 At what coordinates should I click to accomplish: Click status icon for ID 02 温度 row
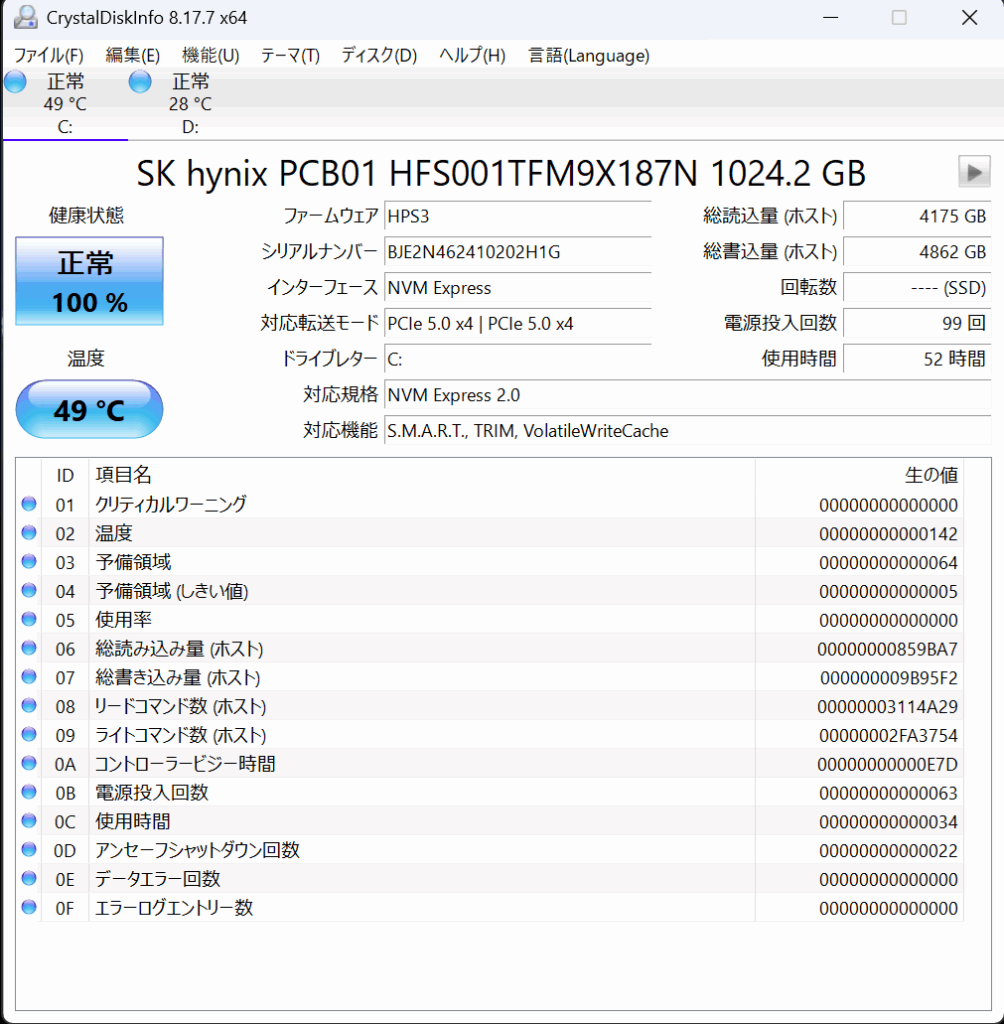(29, 532)
